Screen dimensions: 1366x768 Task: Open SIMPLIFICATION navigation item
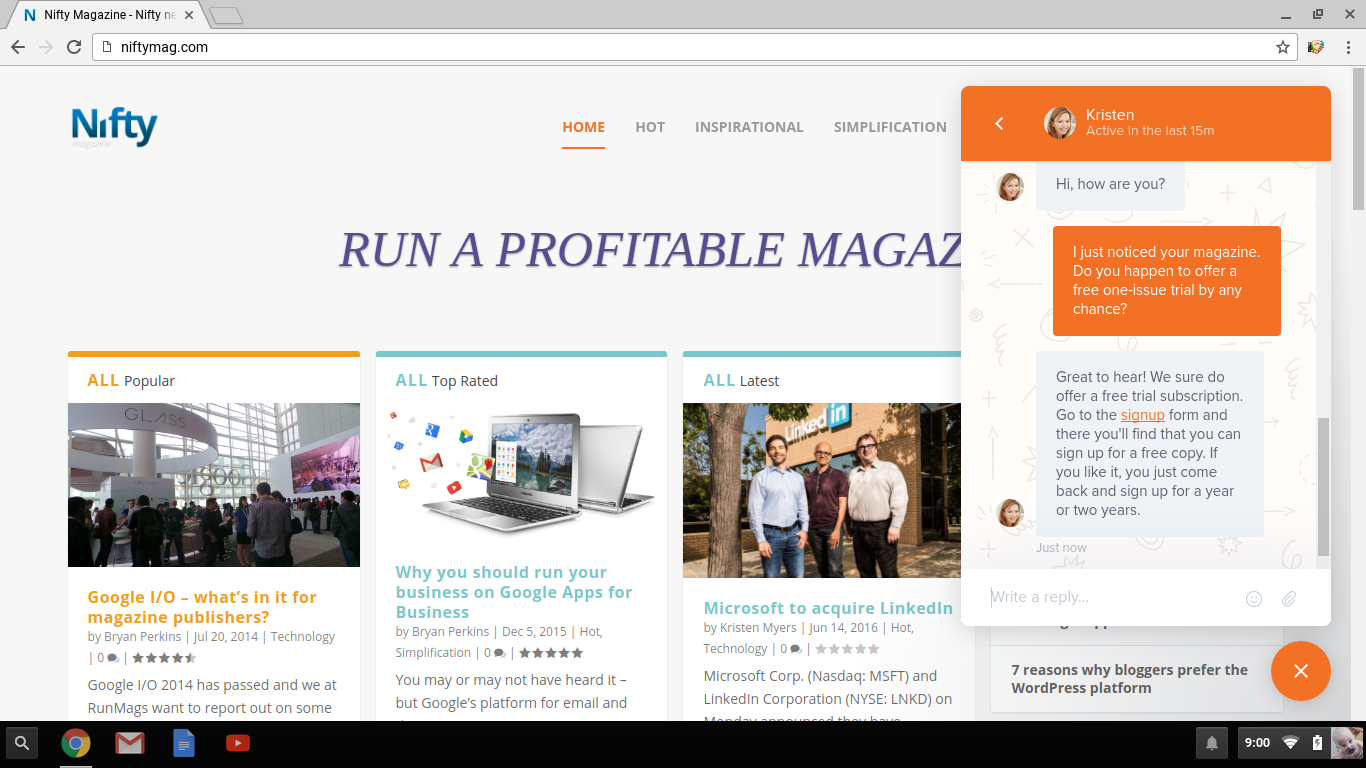(x=890, y=127)
